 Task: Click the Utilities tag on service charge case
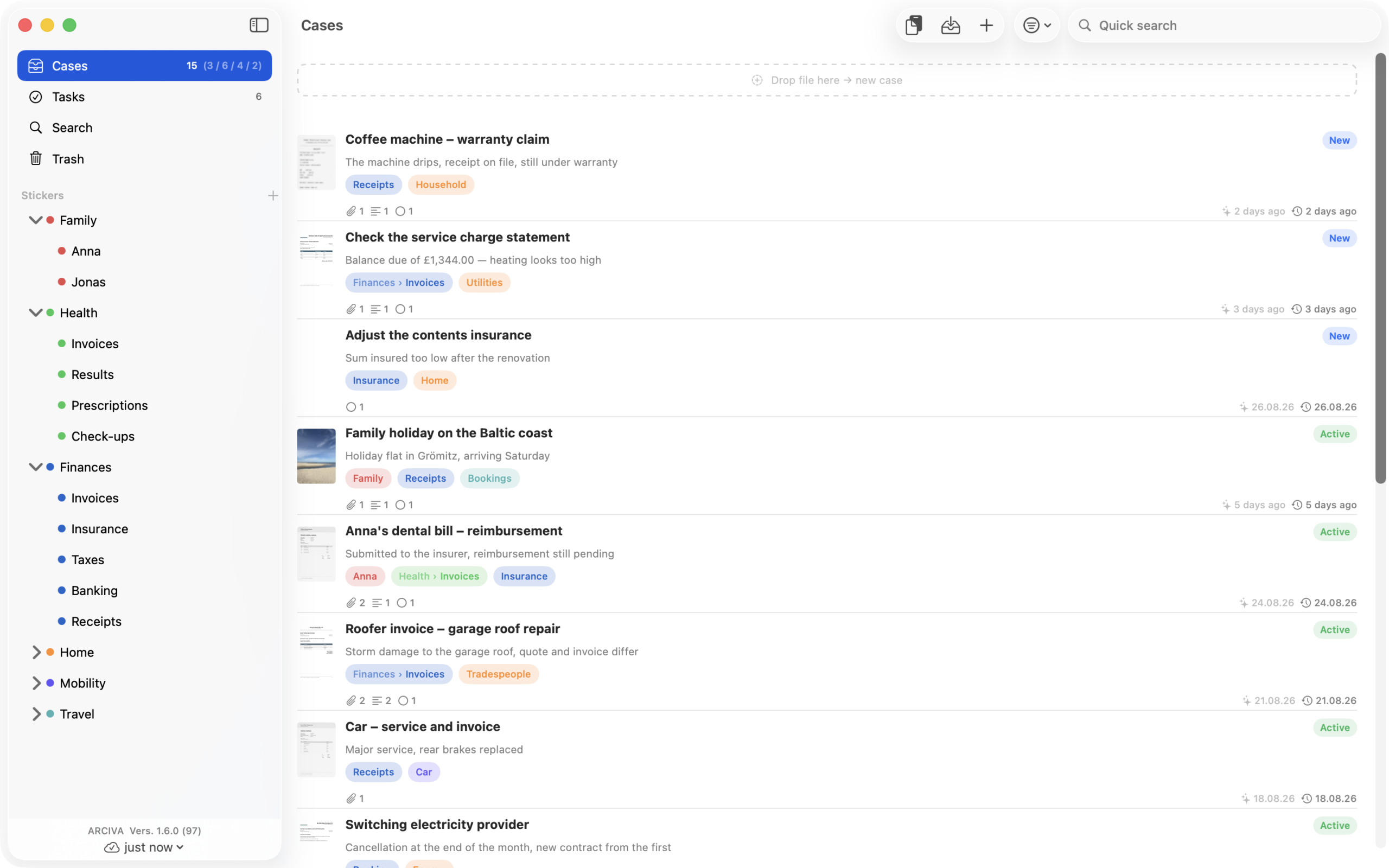tap(484, 283)
